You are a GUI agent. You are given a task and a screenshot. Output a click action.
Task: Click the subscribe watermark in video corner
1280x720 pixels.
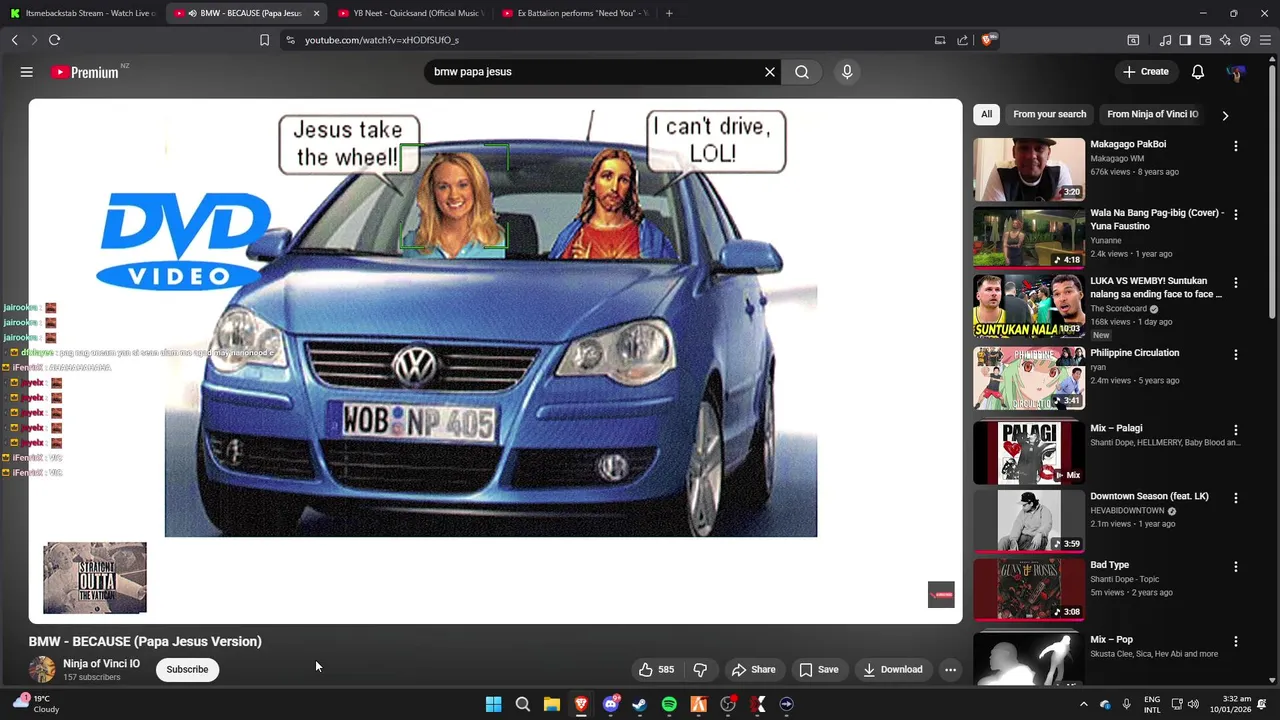click(941, 594)
